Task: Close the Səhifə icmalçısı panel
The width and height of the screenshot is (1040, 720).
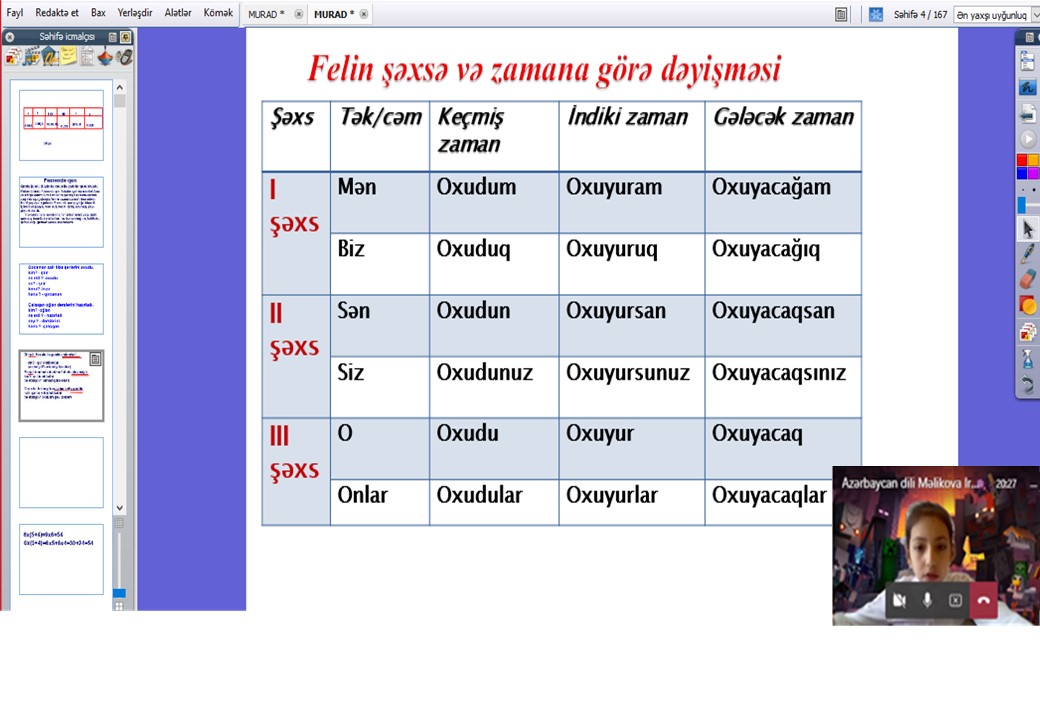Action: coord(10,37)
